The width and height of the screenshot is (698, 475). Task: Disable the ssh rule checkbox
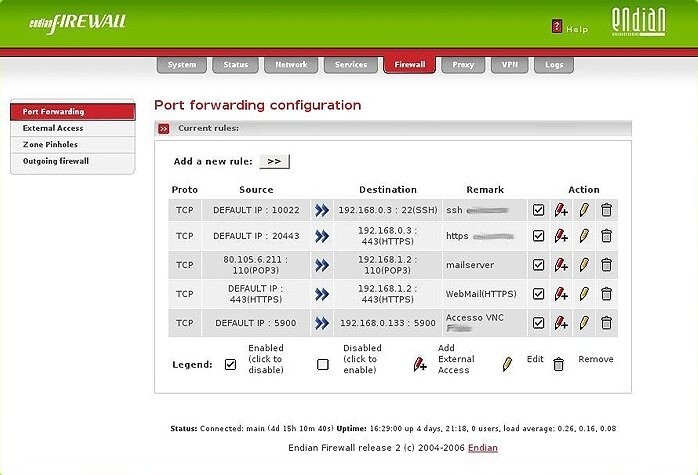(539, 210)
